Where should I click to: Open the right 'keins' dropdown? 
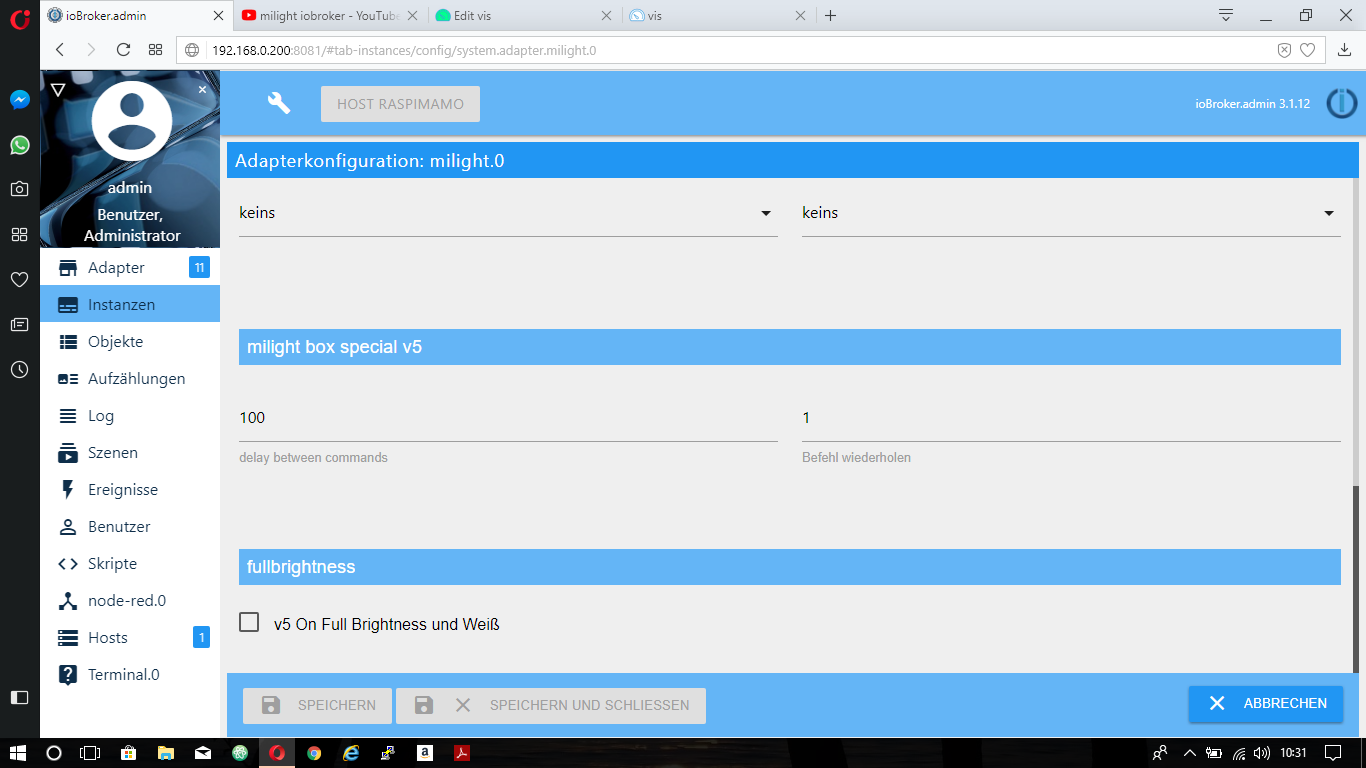pyautogui.click(x=1071, y=213)
